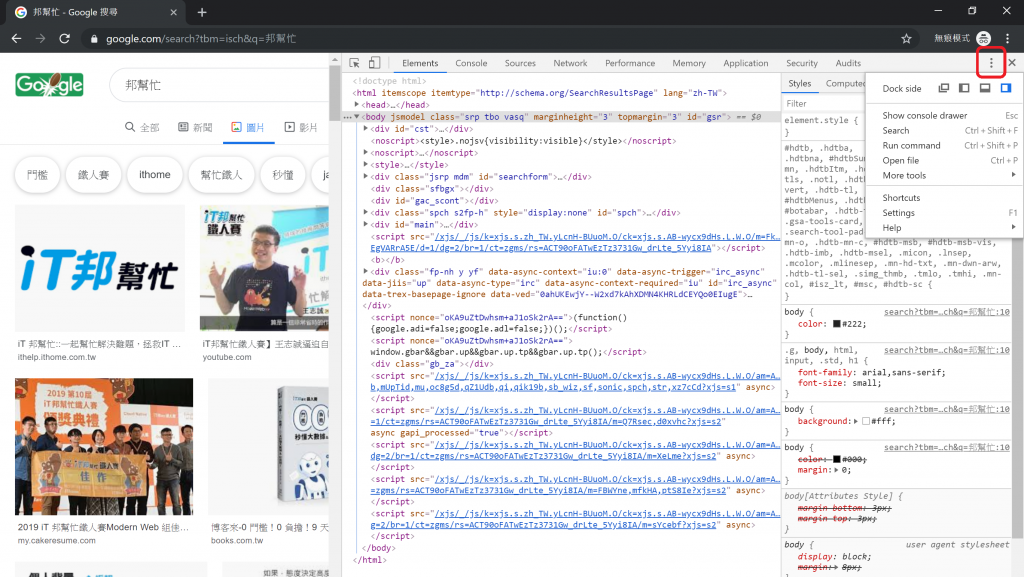The image size is (1024, 577).
Task: Expand the div id="searchform" node
Action: pyautogui.click(x=366, y=176)
